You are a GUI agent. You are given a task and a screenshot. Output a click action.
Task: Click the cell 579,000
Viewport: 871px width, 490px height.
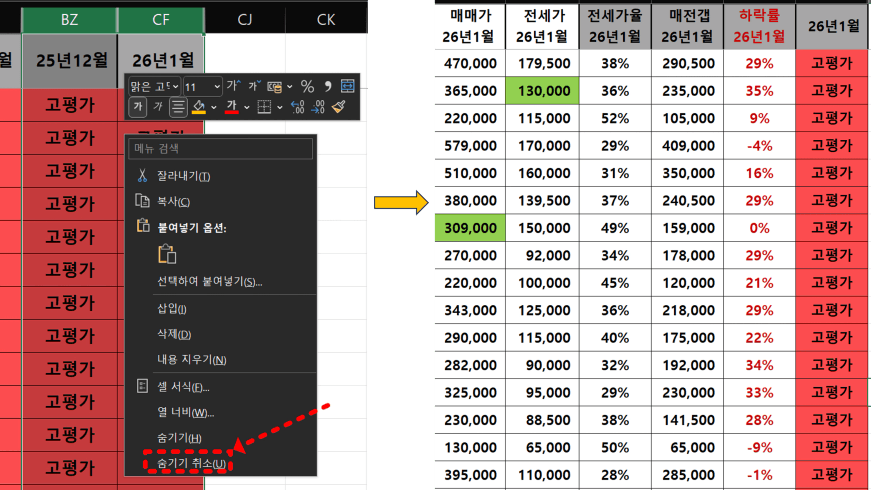coord(470,146)
